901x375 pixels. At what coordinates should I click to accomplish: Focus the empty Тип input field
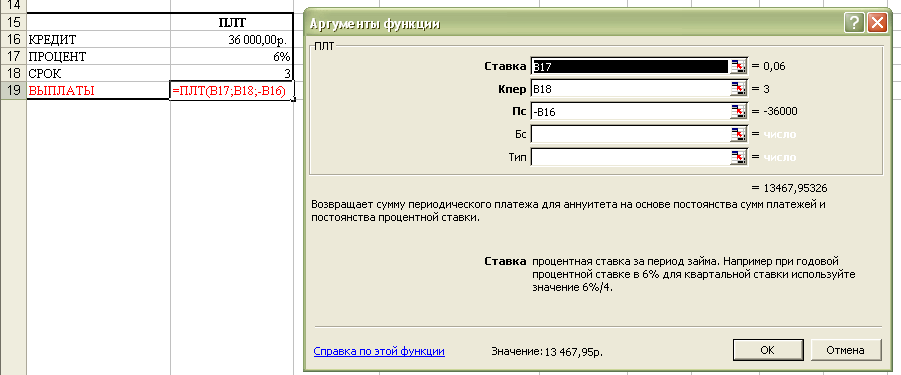tap(630, 157)
